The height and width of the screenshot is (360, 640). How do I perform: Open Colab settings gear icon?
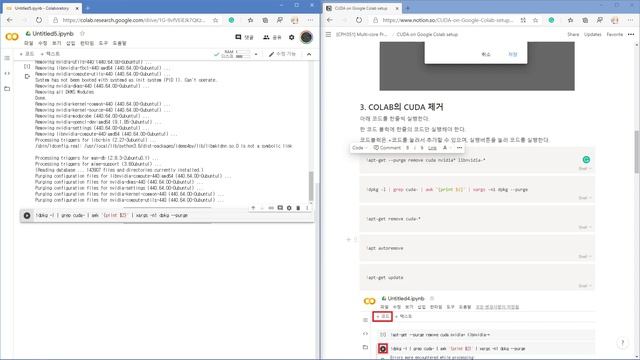click(x=291, y=37)
